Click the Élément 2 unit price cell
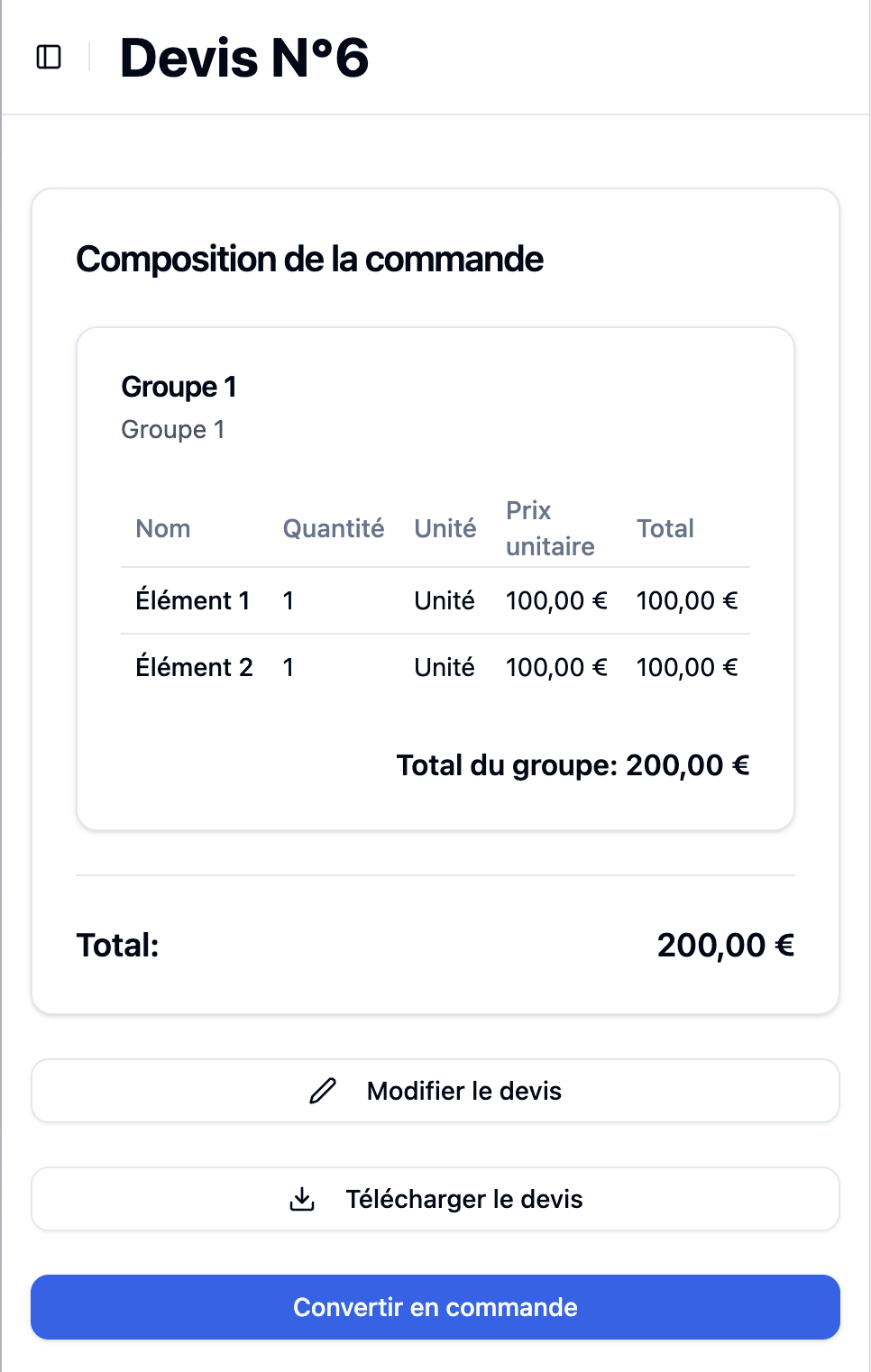Screen dimensions: 871x1372 [x=556, y=667]
